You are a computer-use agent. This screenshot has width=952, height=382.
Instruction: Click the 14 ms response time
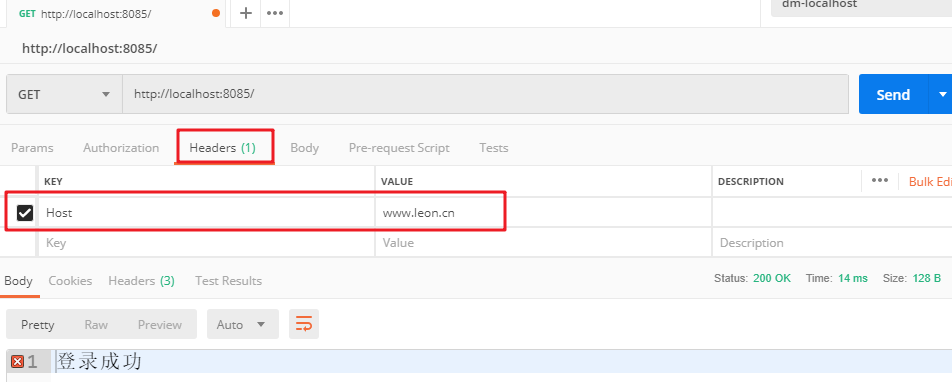(x=852, y=278)
